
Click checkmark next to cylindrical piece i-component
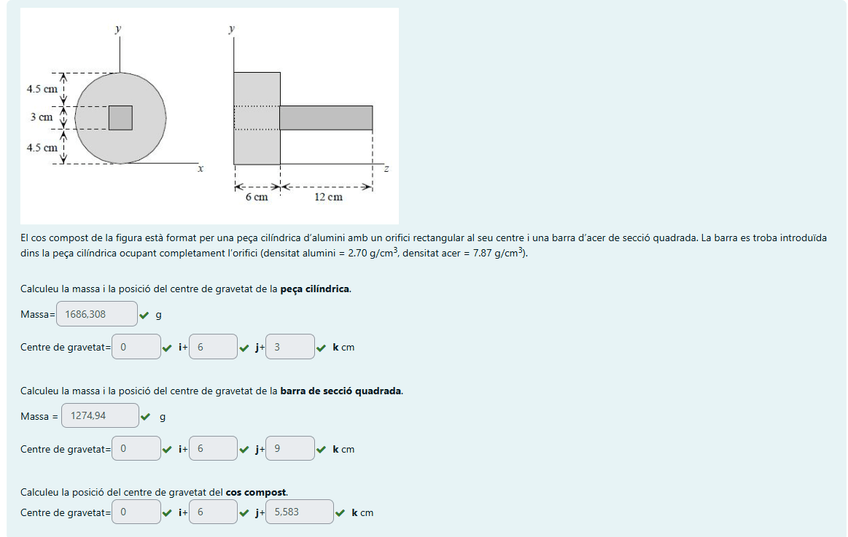point(169,348)
